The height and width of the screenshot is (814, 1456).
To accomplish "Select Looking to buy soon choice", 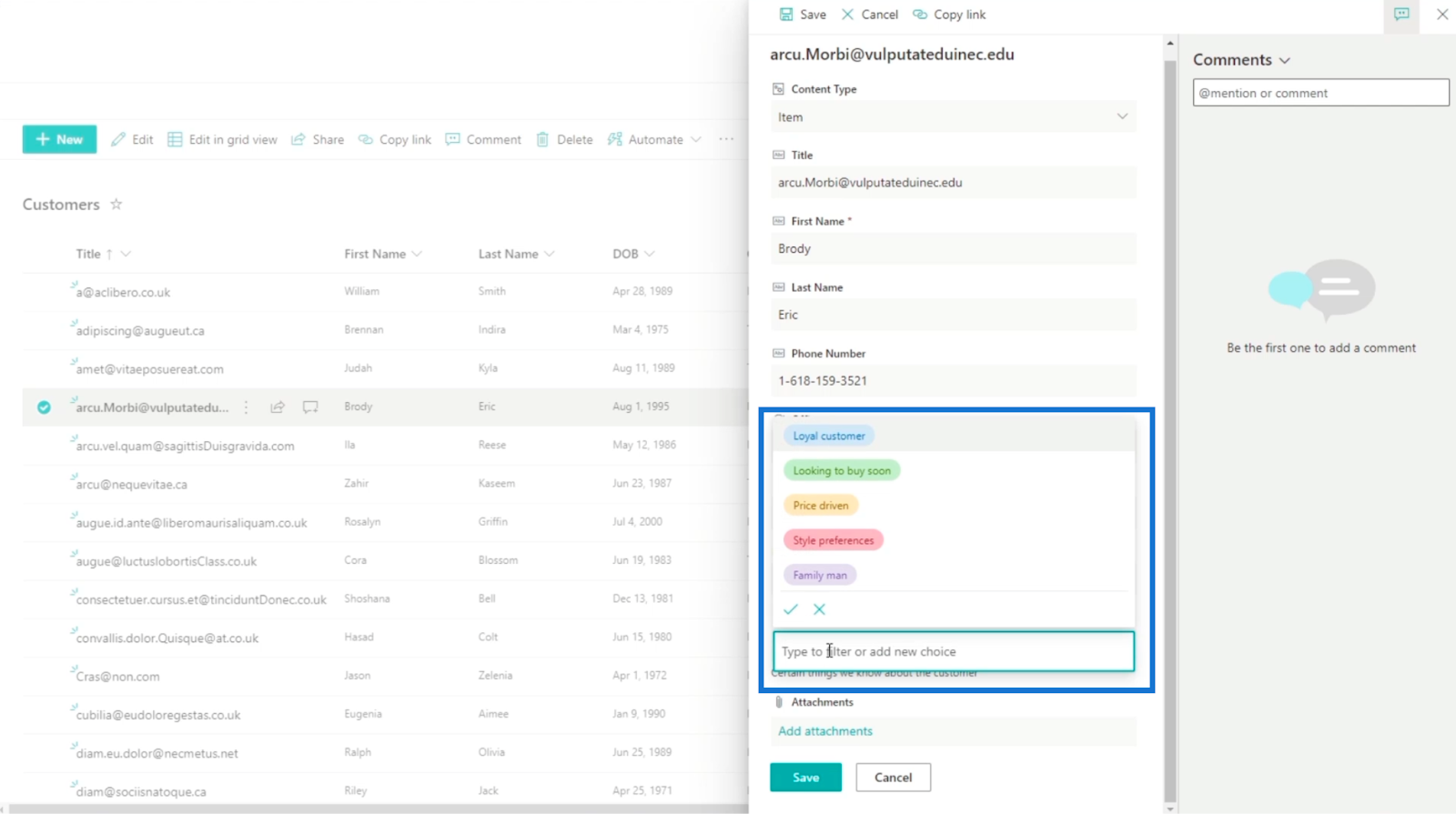I will (842, 470).
